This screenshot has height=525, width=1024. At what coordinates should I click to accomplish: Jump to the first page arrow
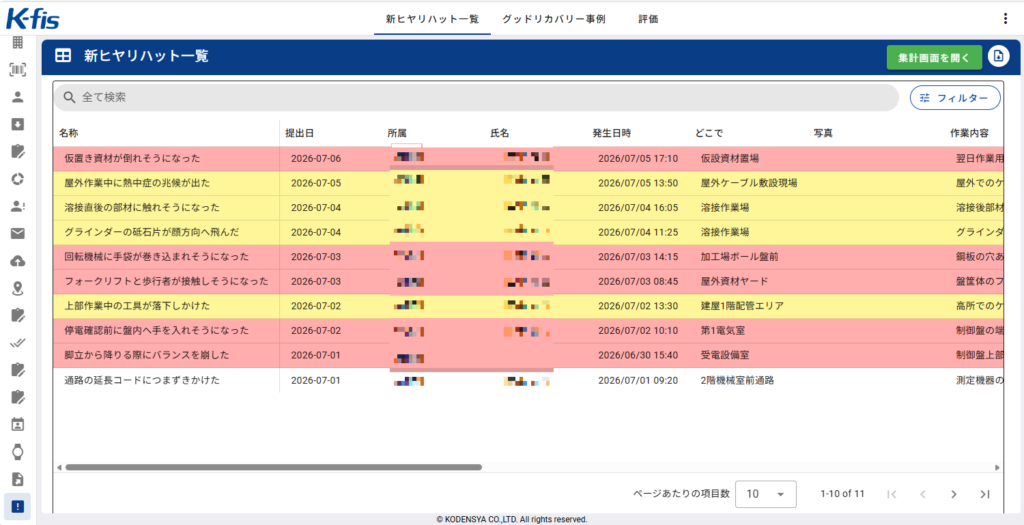tap(891, 494)
